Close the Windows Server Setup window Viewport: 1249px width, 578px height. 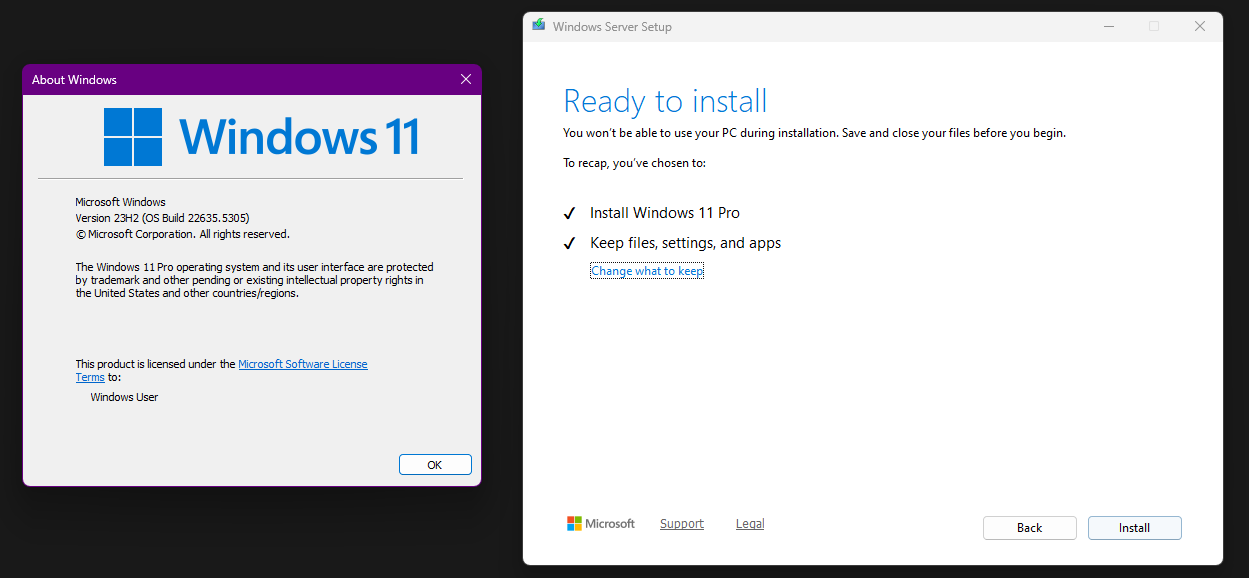tap(1199, 27)
